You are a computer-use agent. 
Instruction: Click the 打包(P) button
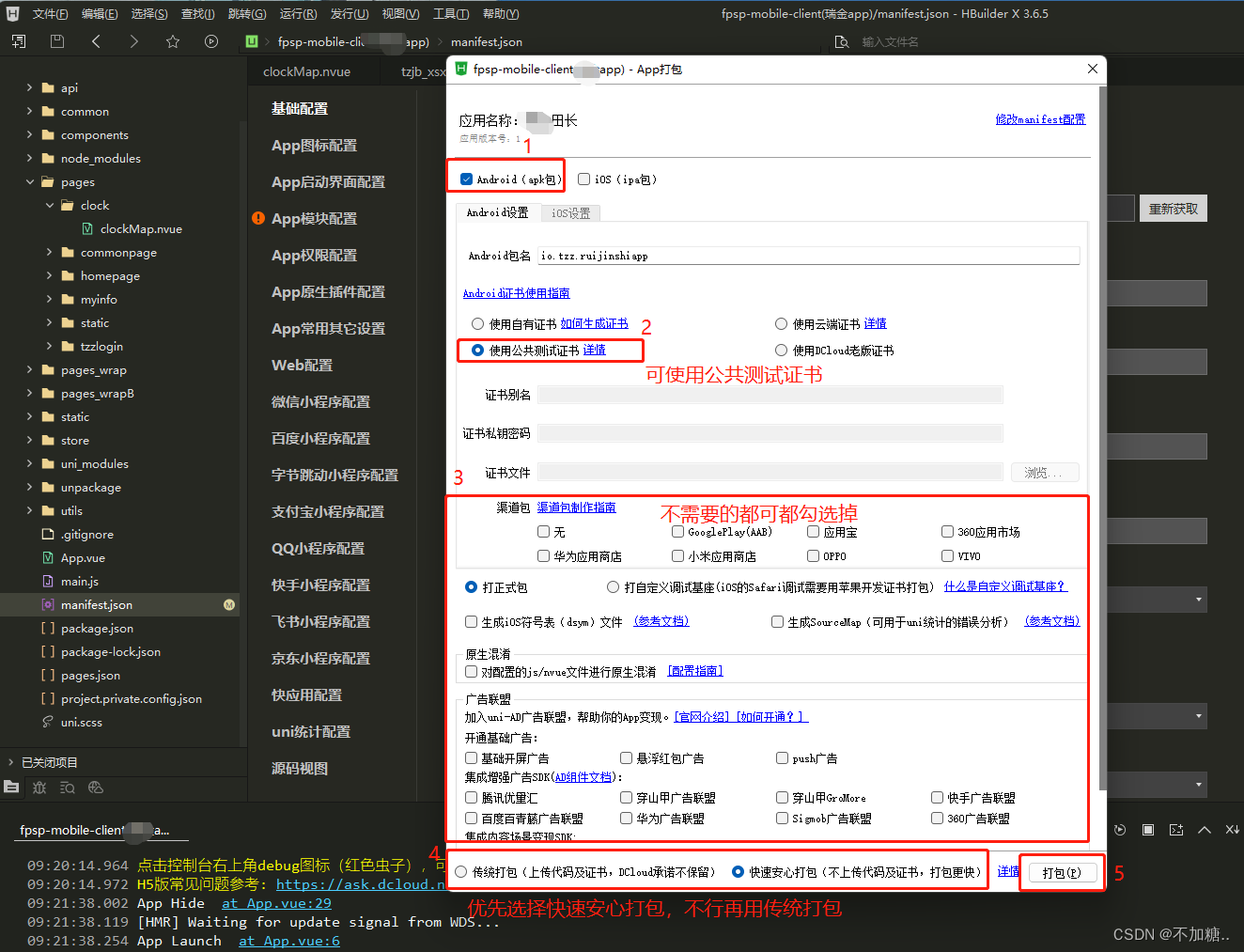click(1062, 873)
